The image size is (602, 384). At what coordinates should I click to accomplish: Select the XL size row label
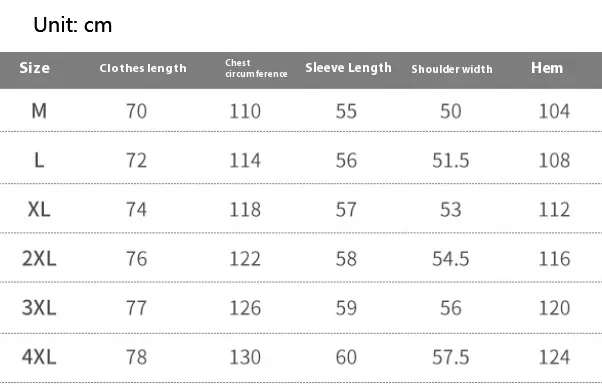click(39, 209)
